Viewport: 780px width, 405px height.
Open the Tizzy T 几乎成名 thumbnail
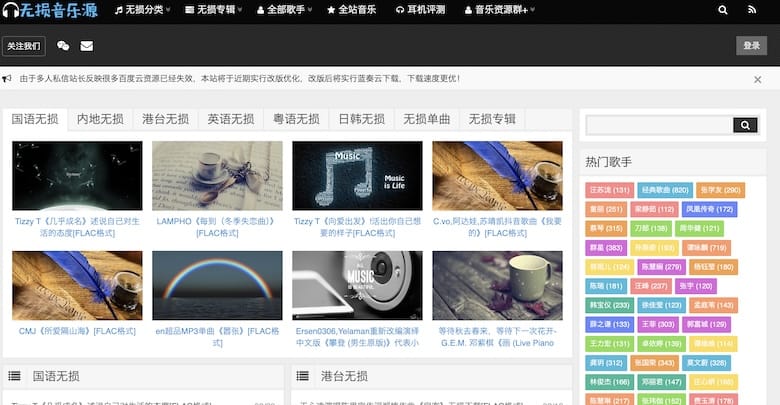coord(77,176)
